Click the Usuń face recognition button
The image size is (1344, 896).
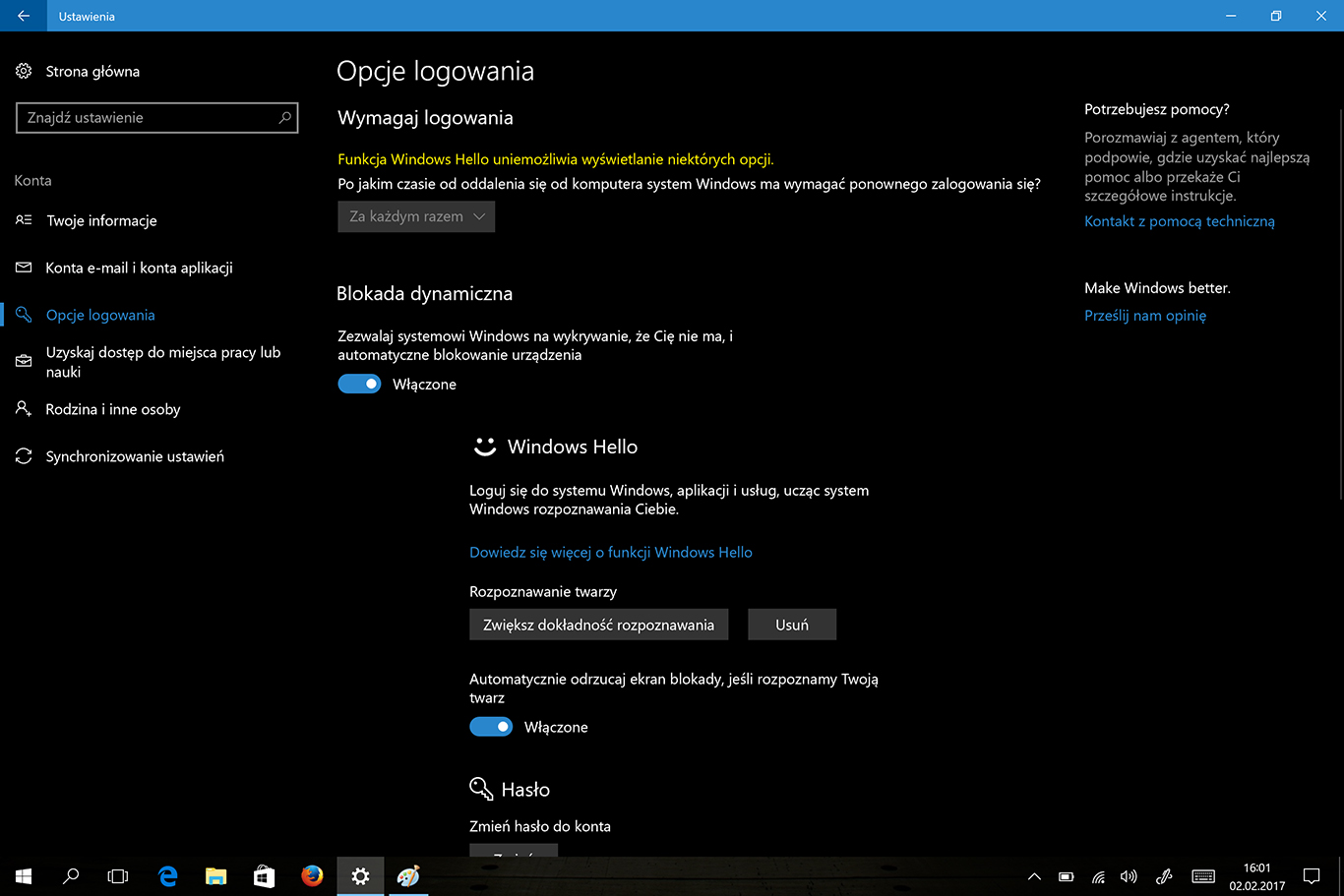point(792,625)
